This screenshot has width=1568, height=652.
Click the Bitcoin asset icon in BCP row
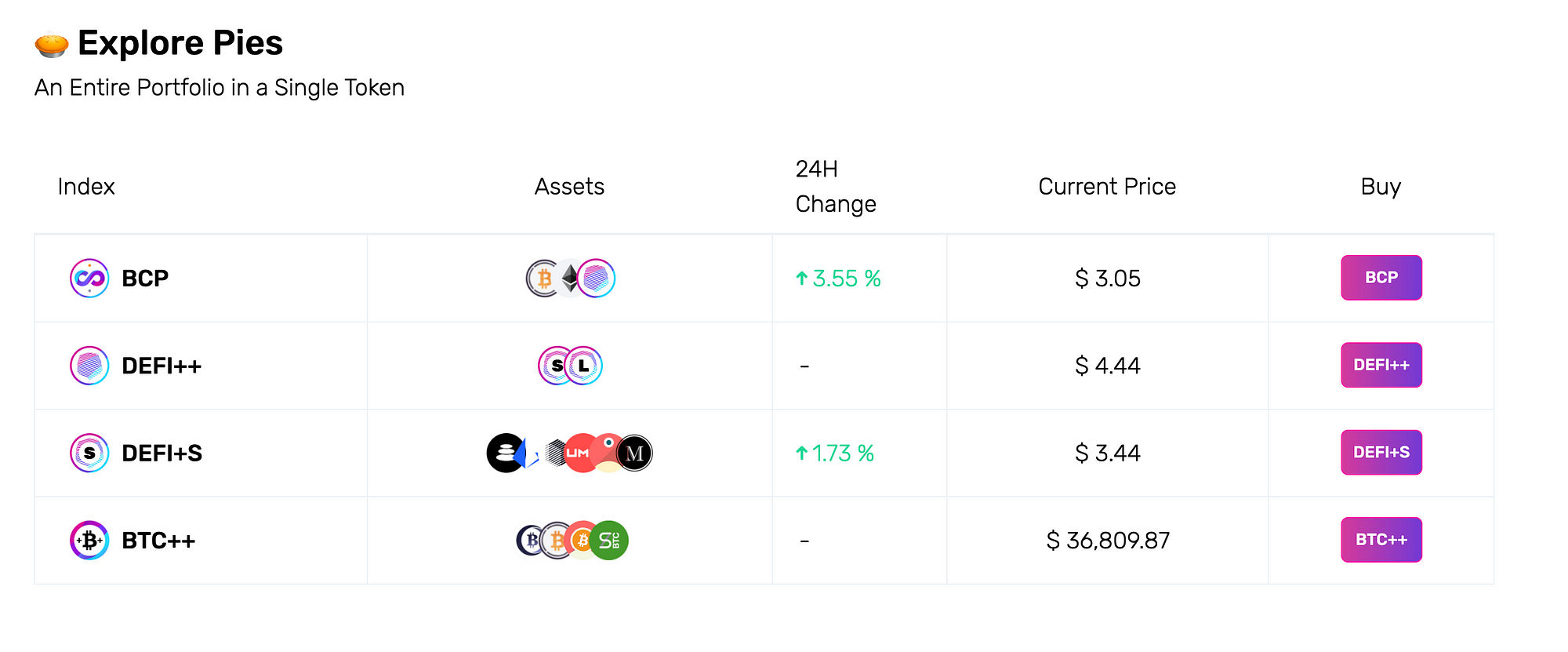(543, 279)
